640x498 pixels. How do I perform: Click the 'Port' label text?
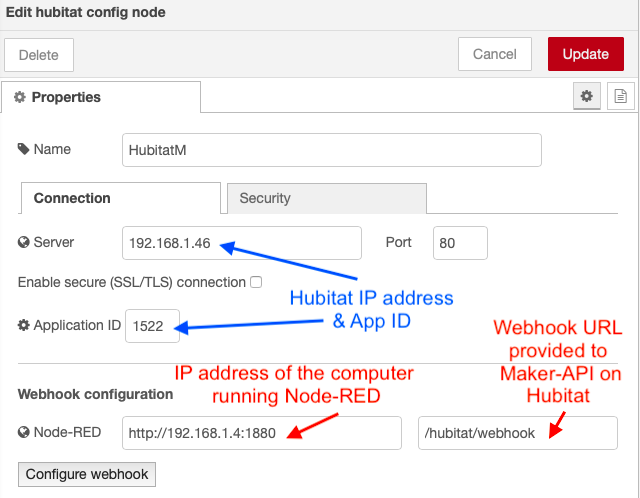(x=398, y=242)
